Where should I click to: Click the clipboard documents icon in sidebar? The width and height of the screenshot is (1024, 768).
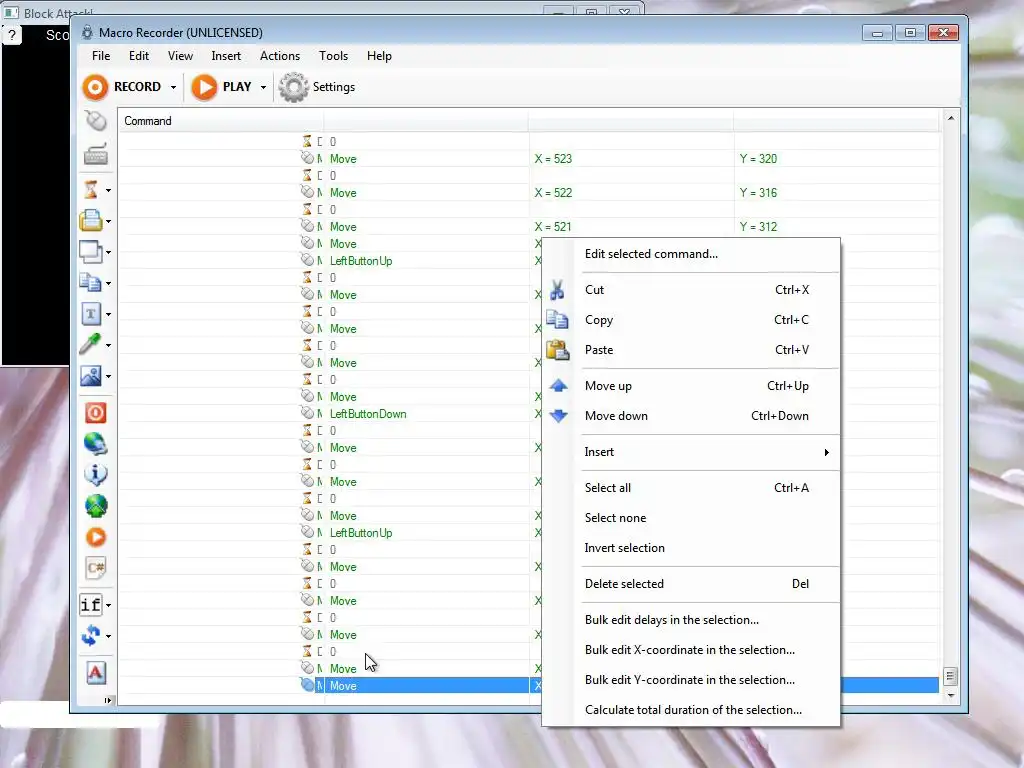pos(91,283)
